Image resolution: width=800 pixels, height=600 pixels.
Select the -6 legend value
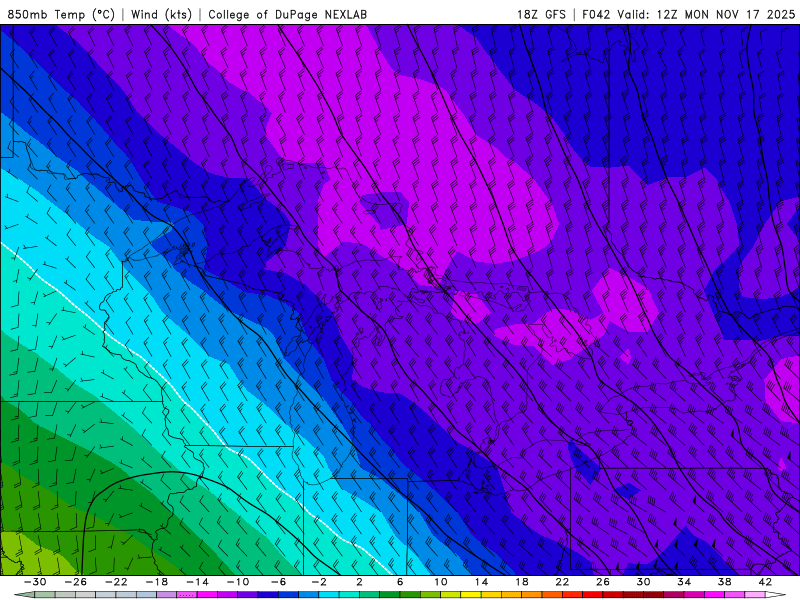pyautogui.click(x=278, y=582)
